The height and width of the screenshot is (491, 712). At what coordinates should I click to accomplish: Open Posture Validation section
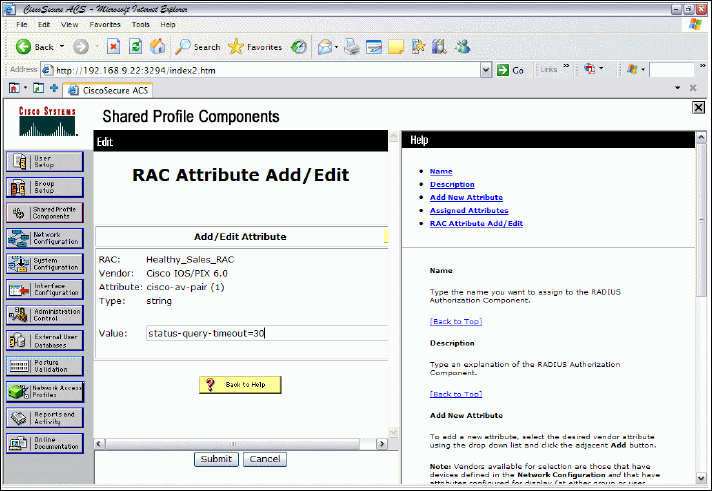click(x=45, y=366)
